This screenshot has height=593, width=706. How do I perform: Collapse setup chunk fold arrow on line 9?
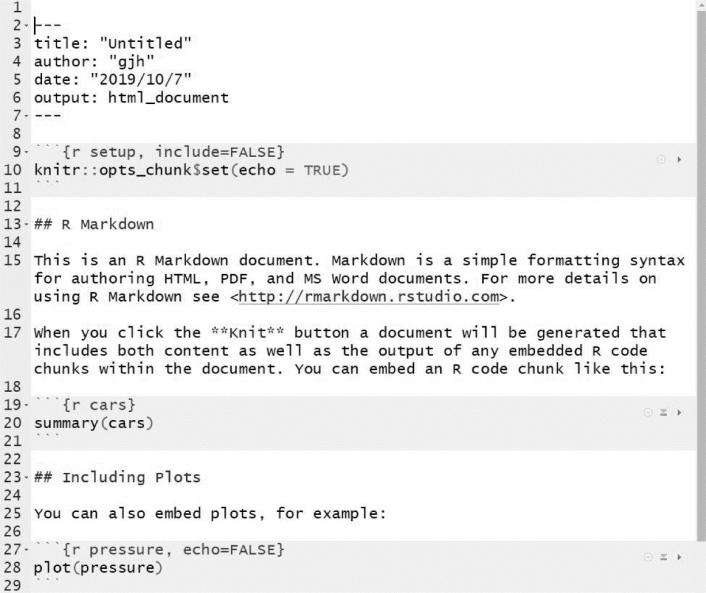coord(27,152)
